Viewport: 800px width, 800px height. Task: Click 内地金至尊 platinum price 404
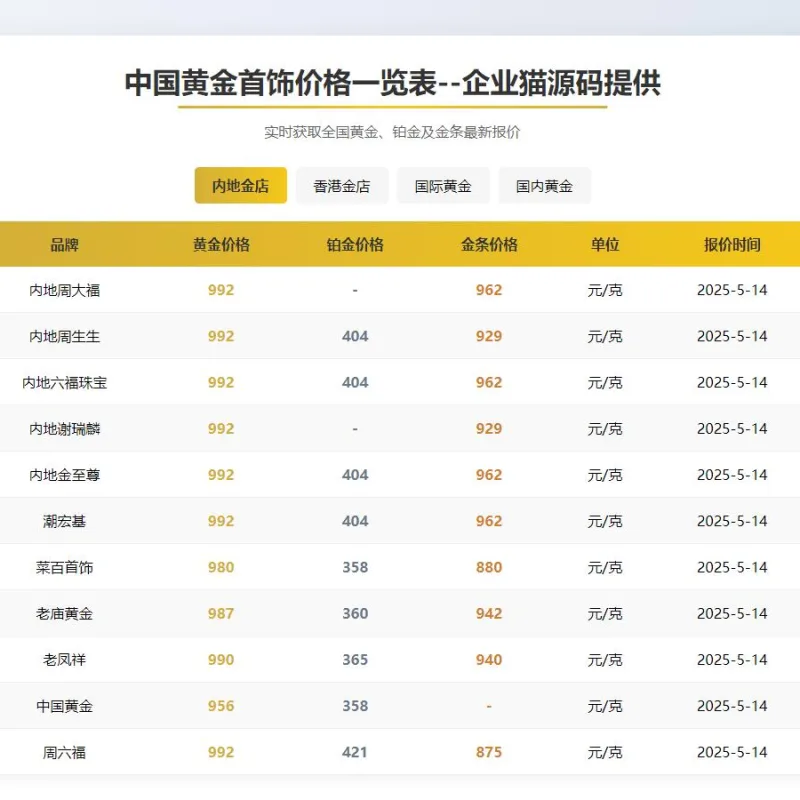coord(355,474)
